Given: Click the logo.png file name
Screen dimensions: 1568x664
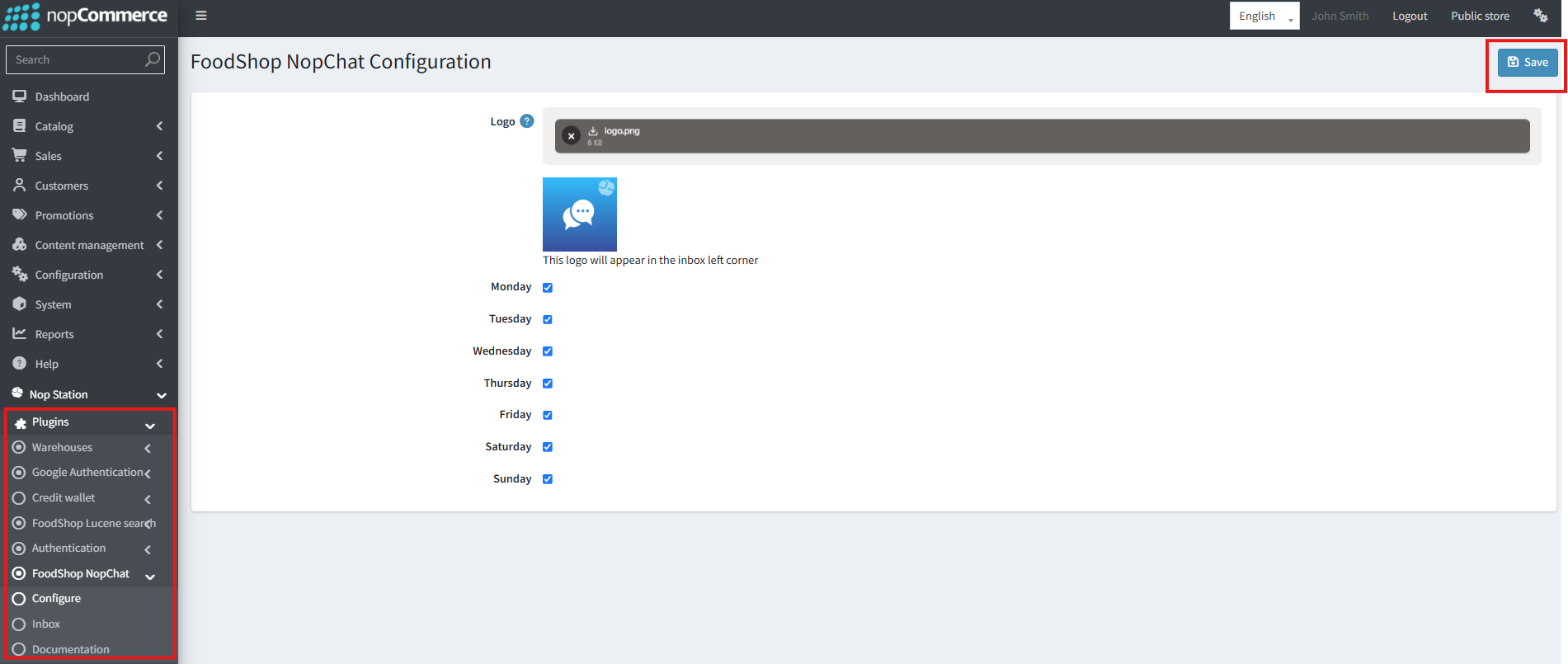Looking at the screenshot, I should coord(622,131).
